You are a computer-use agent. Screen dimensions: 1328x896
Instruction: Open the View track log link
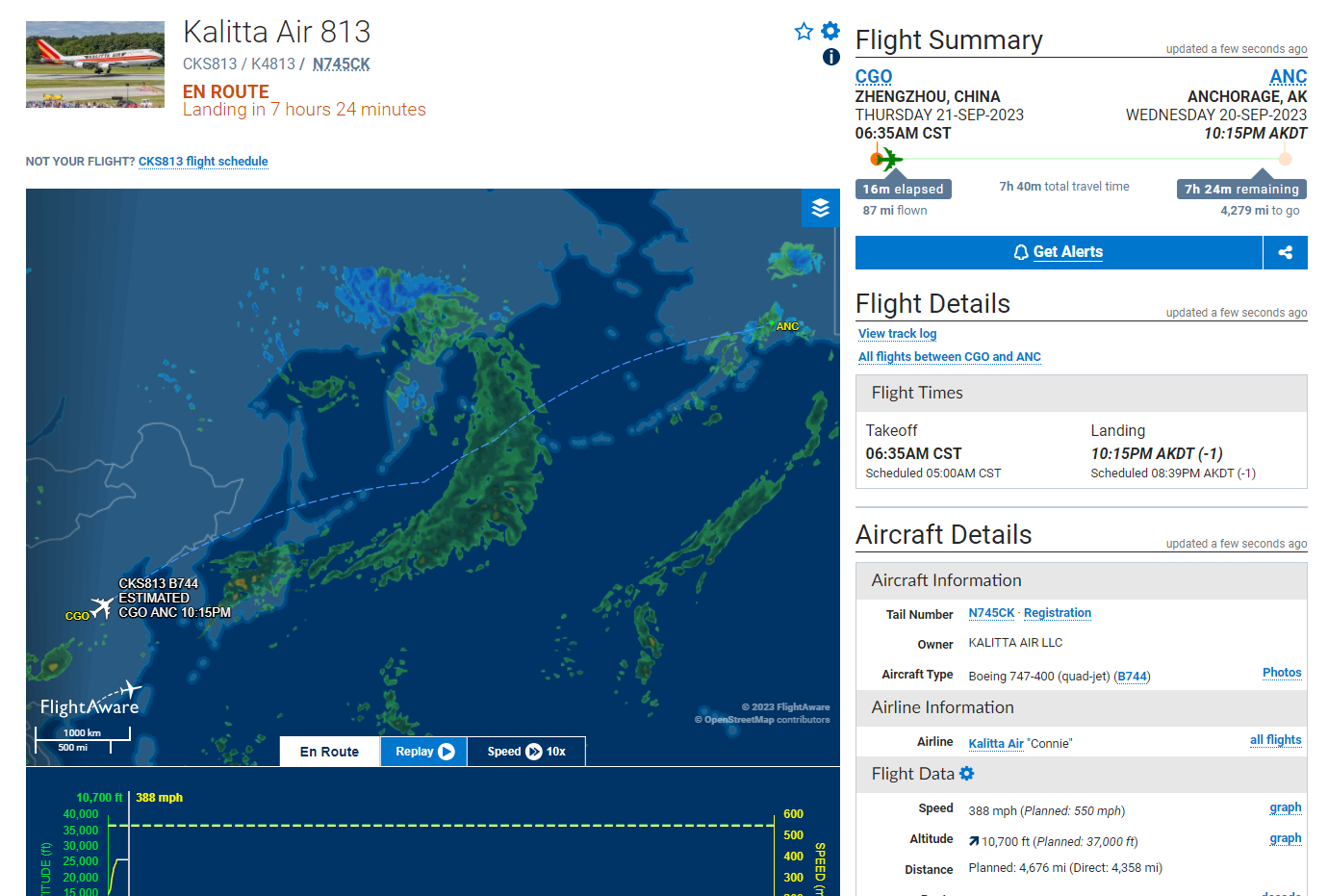(x=897, y=334)
